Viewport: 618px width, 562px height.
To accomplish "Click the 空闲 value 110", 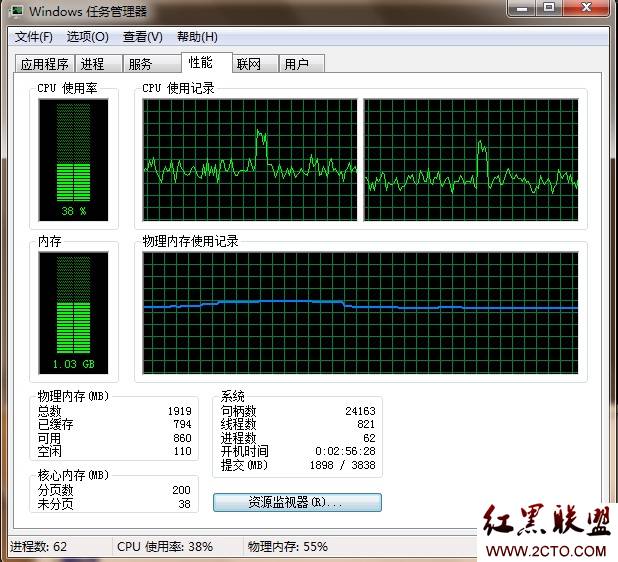I will 183,451.
